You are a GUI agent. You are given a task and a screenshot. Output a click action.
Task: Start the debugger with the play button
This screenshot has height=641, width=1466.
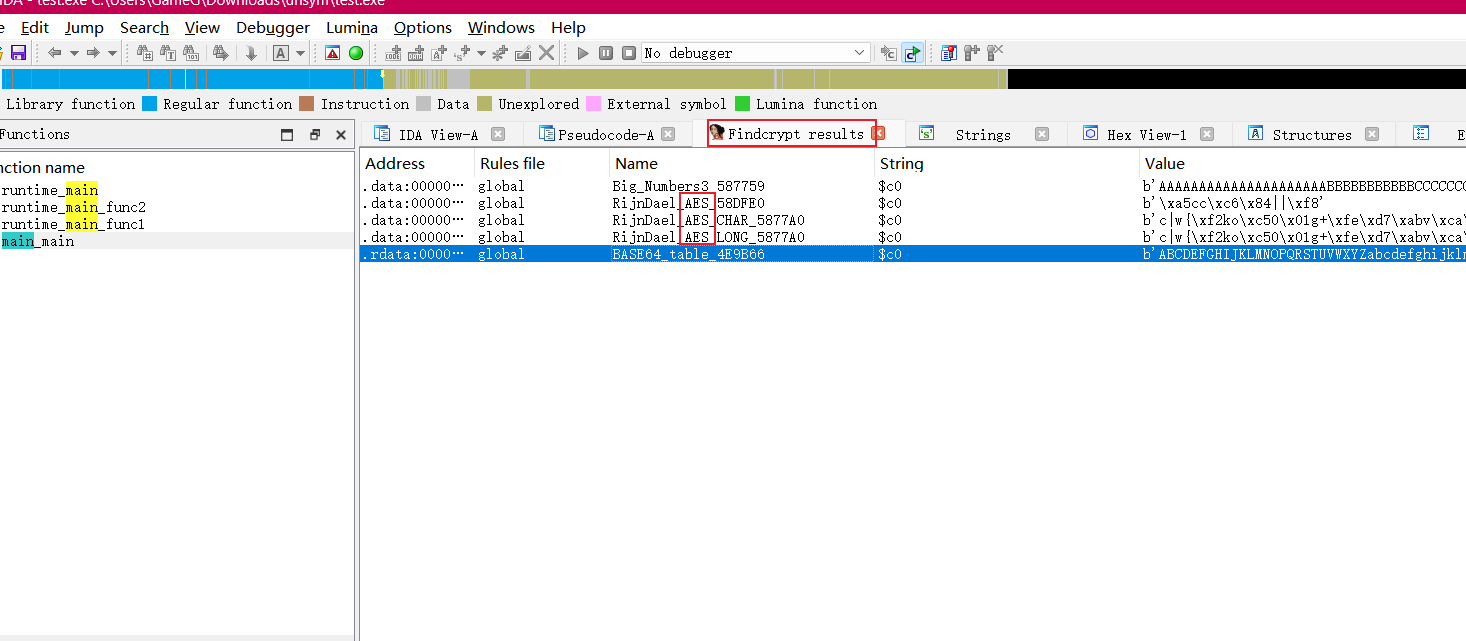pos(583,53)
